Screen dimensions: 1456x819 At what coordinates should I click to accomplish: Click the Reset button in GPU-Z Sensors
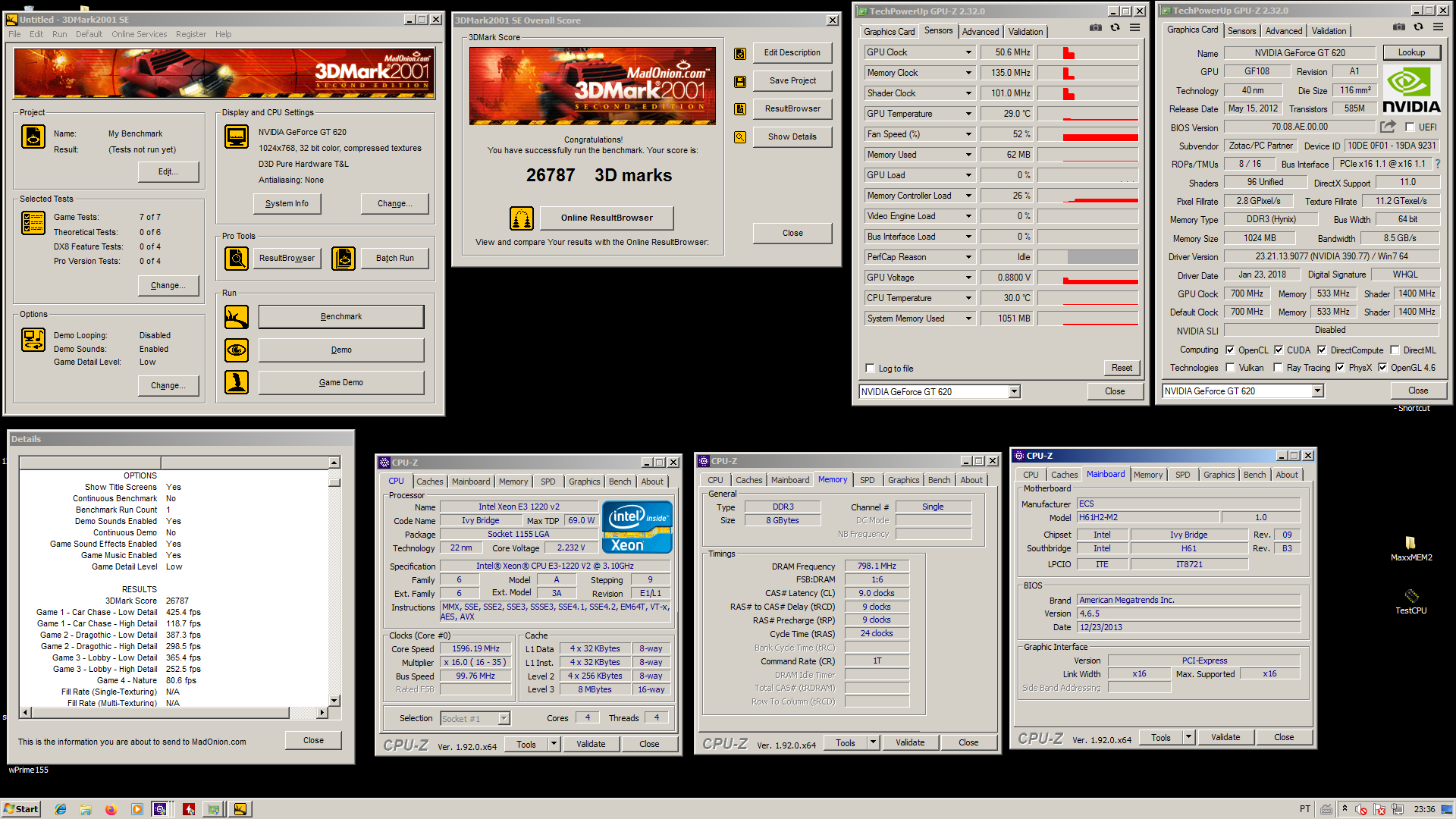pyautogui.click(x=1122, y=369)
